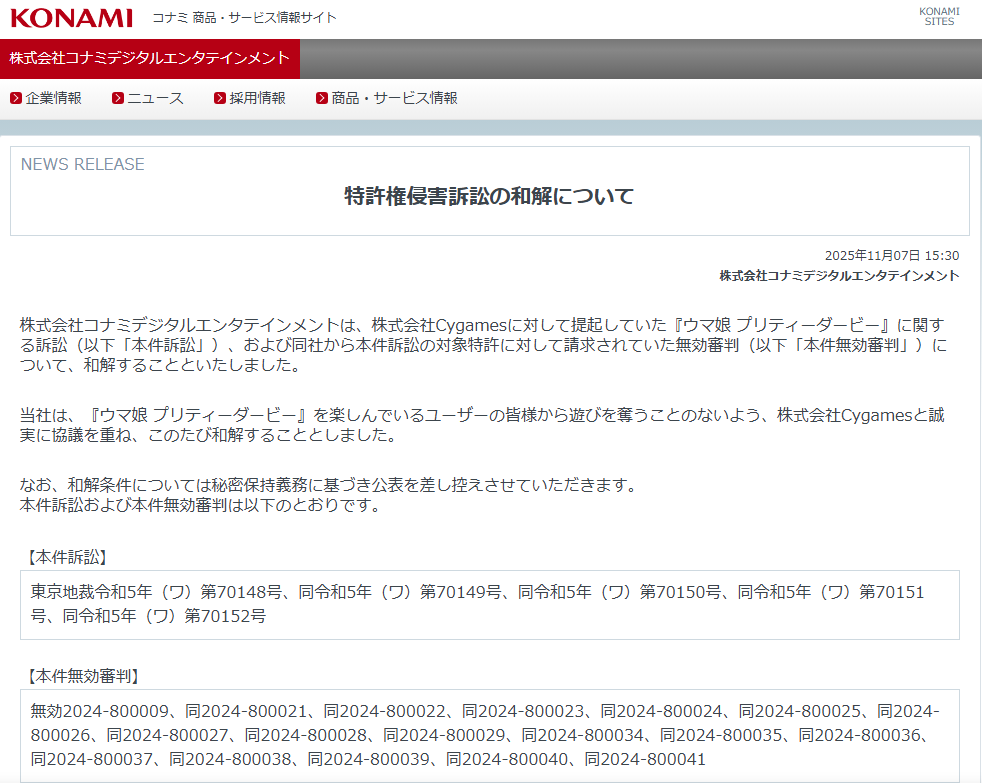Viewport: 982px width, 783px height.
Task: Click the コナミ 商品・サービス情報サイト header text
Action: tap(244, 18)
